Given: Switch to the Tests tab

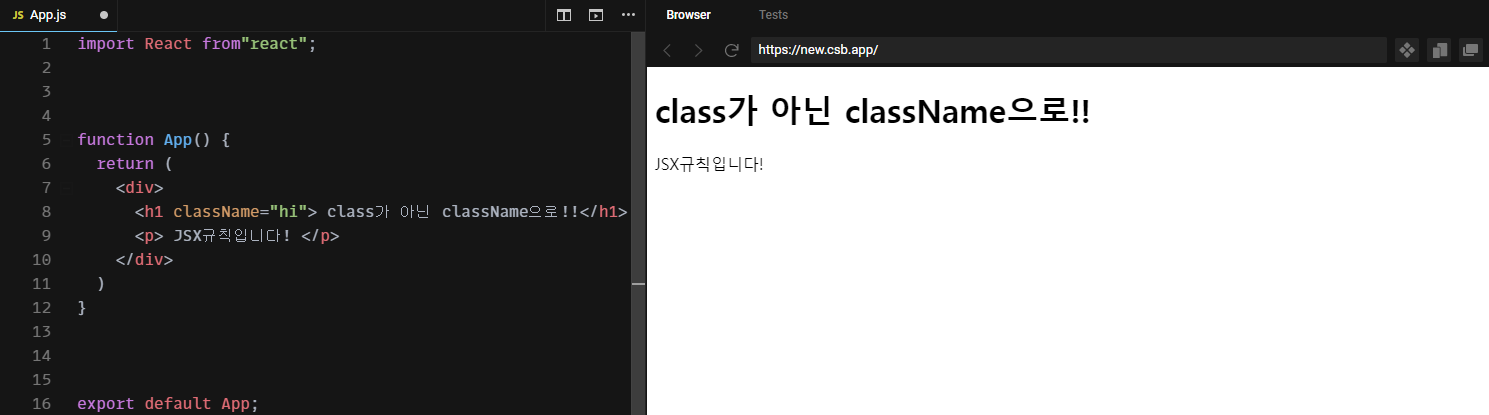Looking at the screenshot, I should pos(773,15).
